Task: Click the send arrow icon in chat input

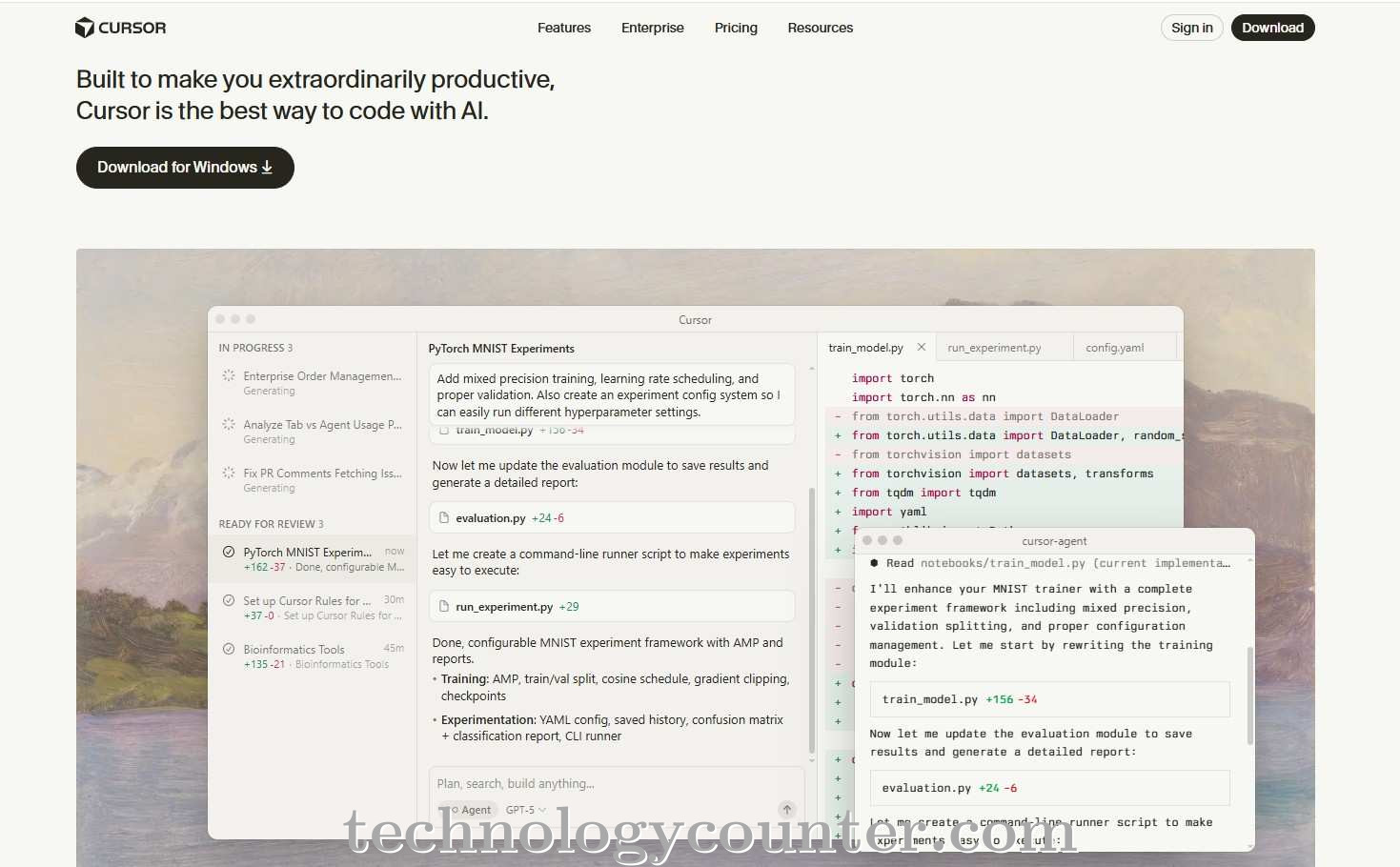Action: (787, 810)
